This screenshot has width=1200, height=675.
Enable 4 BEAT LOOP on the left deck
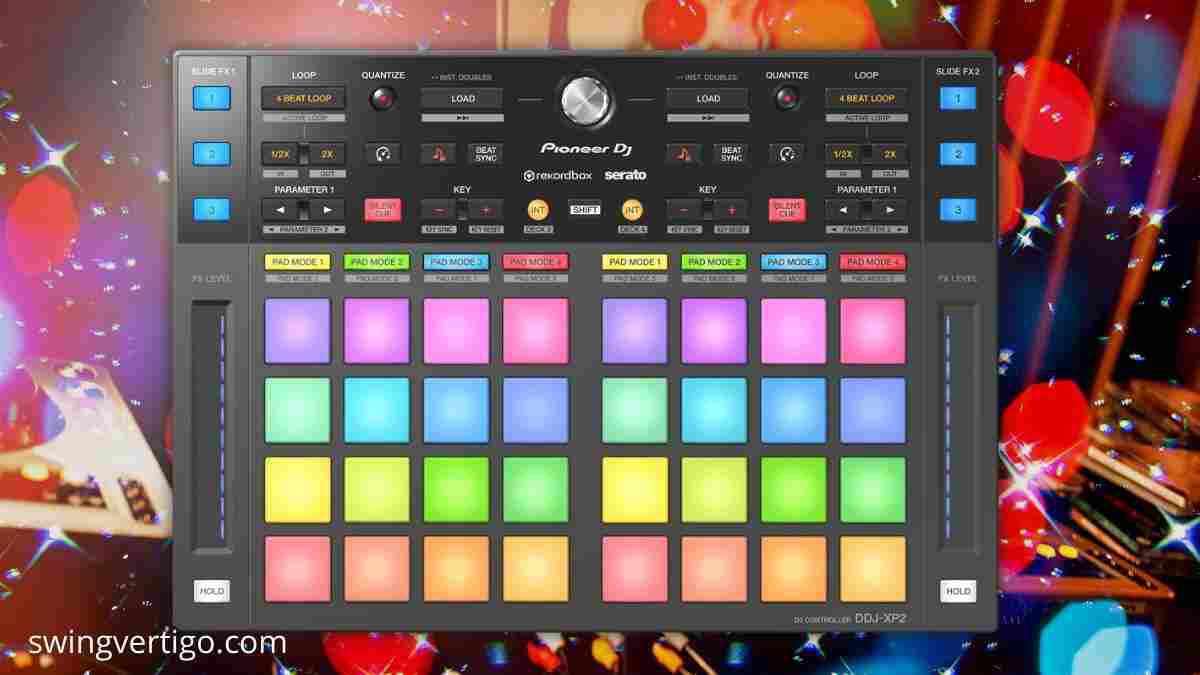pyautogui.click(x=305, y=98)
